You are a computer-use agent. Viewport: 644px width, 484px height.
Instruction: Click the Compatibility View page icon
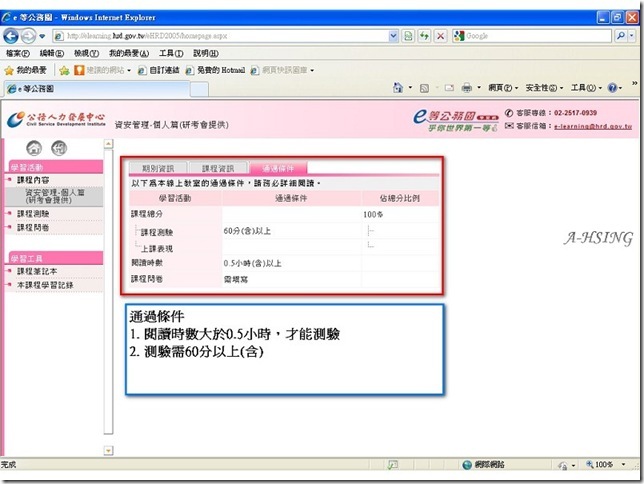coord(408,36)
